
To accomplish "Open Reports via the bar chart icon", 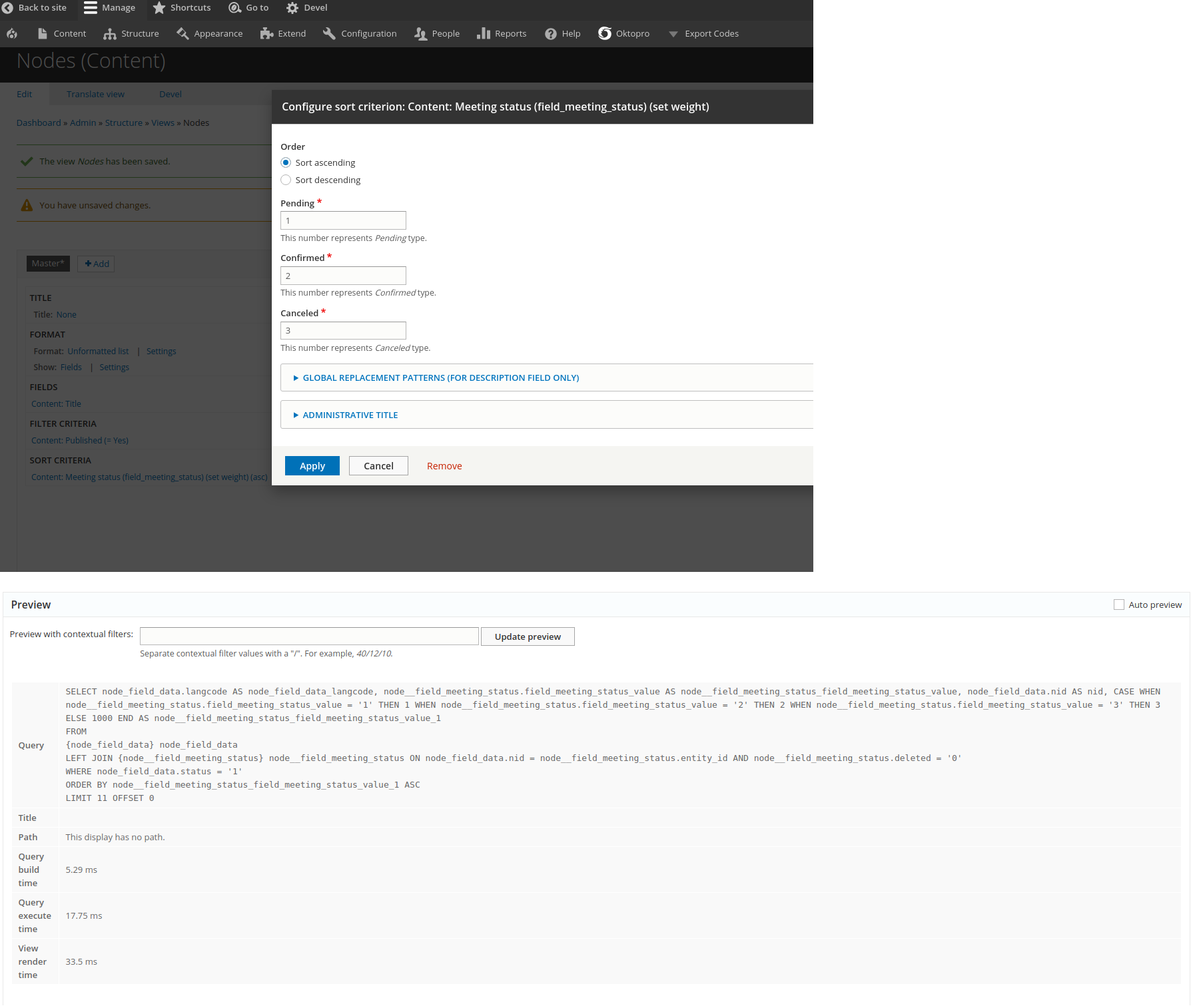I will (482, 33).
